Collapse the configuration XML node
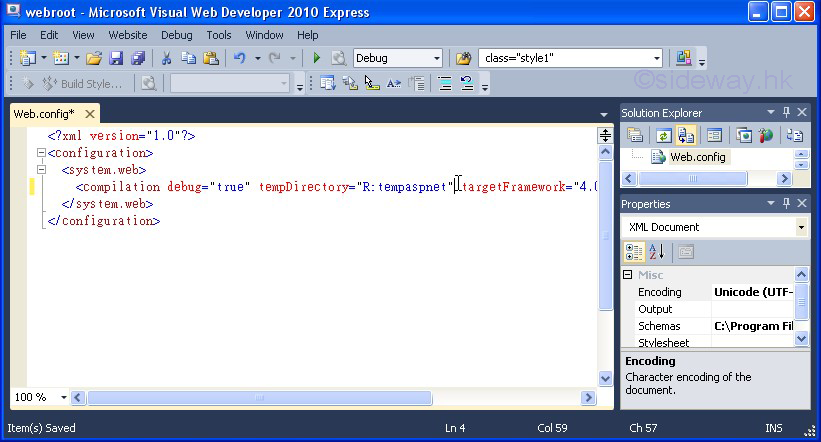 tap(40, 153)
